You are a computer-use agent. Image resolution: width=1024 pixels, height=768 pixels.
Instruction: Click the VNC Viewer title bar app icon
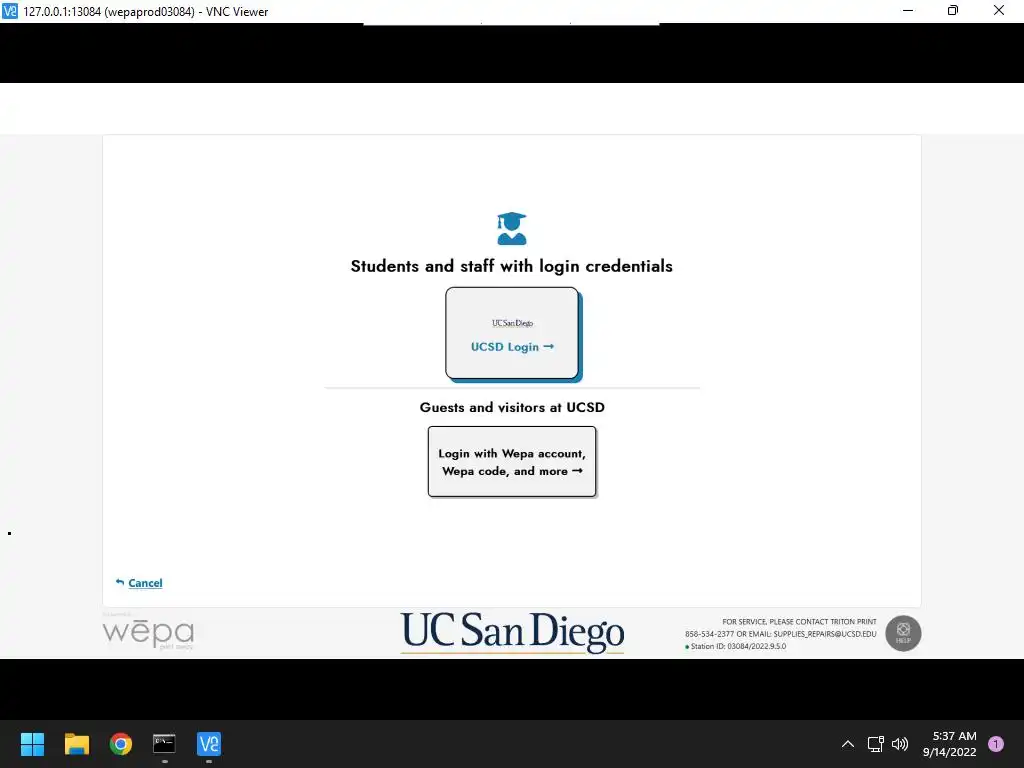pyautogui.click(x=10, y=10)
